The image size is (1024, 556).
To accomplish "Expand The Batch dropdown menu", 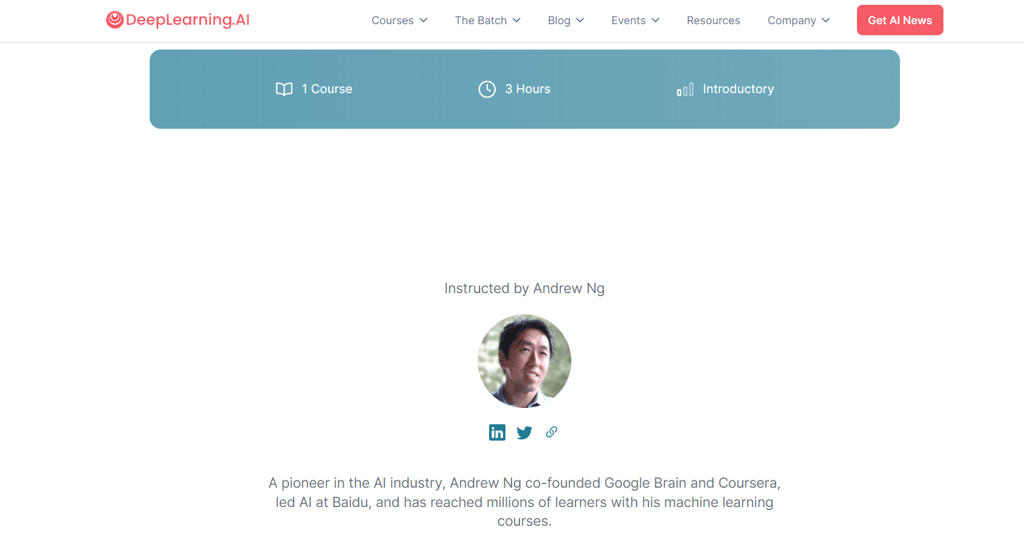I will coord(488,20).
